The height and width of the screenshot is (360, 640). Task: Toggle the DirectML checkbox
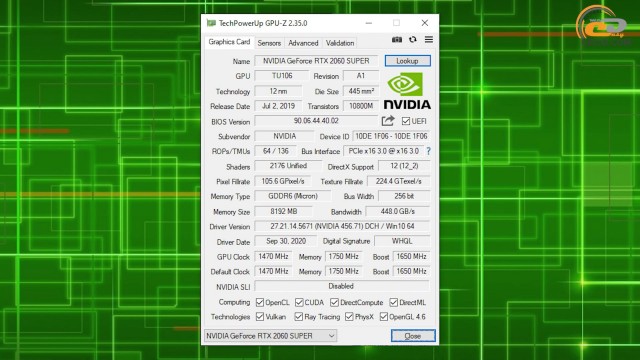[393, 302]
